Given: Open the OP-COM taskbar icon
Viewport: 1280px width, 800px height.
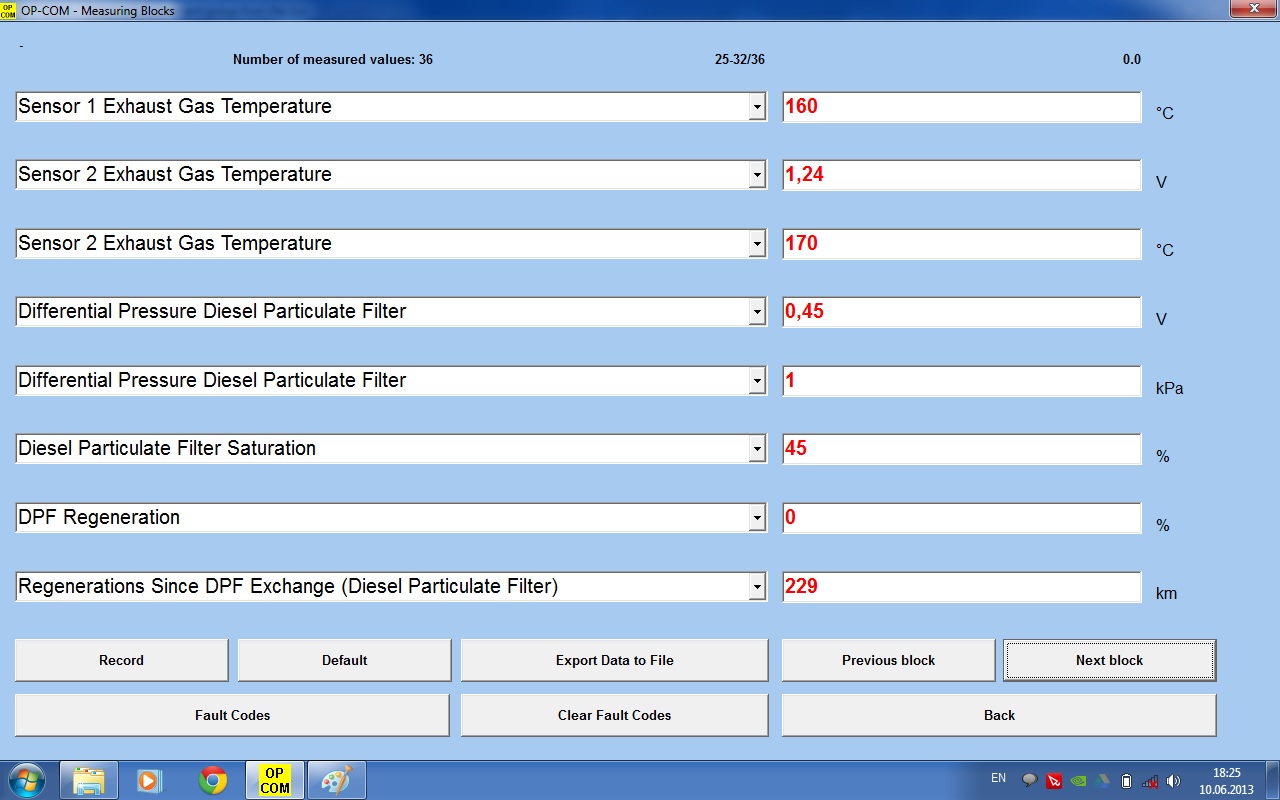Looking at the screenshot, I should pyautogui.click(x=275, y=780).
